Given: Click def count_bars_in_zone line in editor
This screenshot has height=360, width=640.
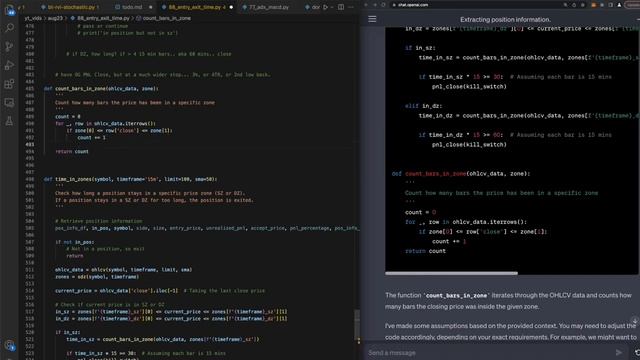Looking at the screenshot, I should 101,89.
